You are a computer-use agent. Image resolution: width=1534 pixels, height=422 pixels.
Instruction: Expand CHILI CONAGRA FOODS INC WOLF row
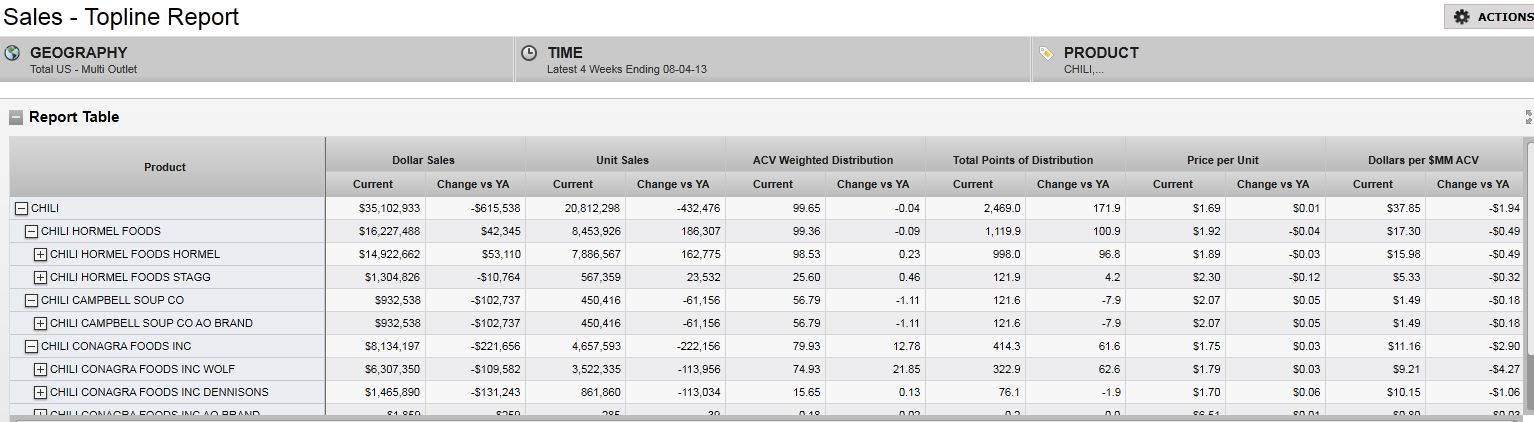click(x=40, y=369)
